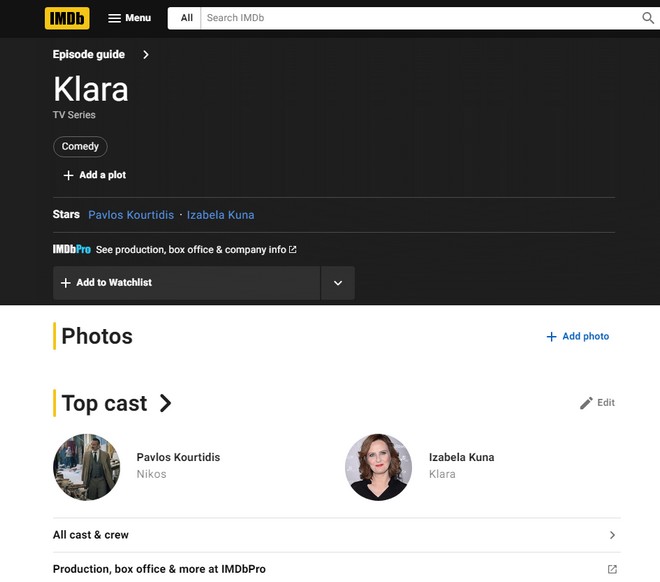Image resolution: width=660 pixels, height=582 pixels.
Task: Open the hamburger Menu
Action: 129,18
